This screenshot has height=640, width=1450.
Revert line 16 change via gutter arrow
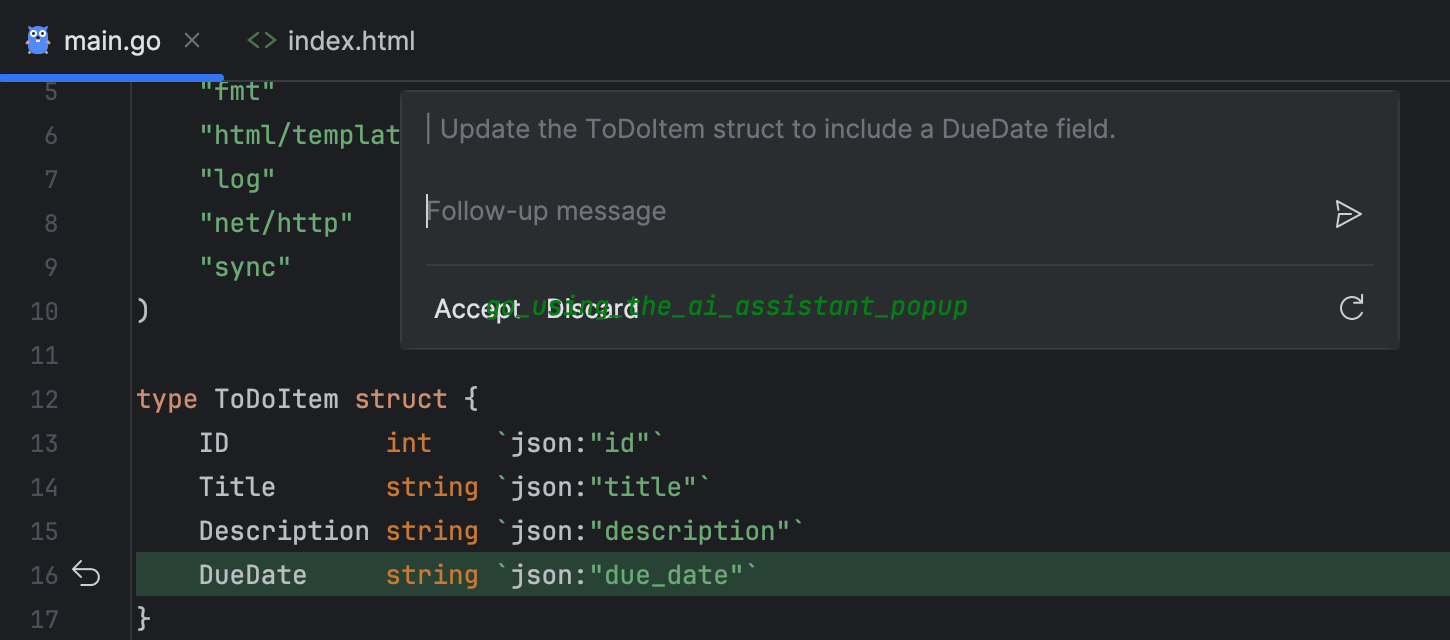coord(86,574)
